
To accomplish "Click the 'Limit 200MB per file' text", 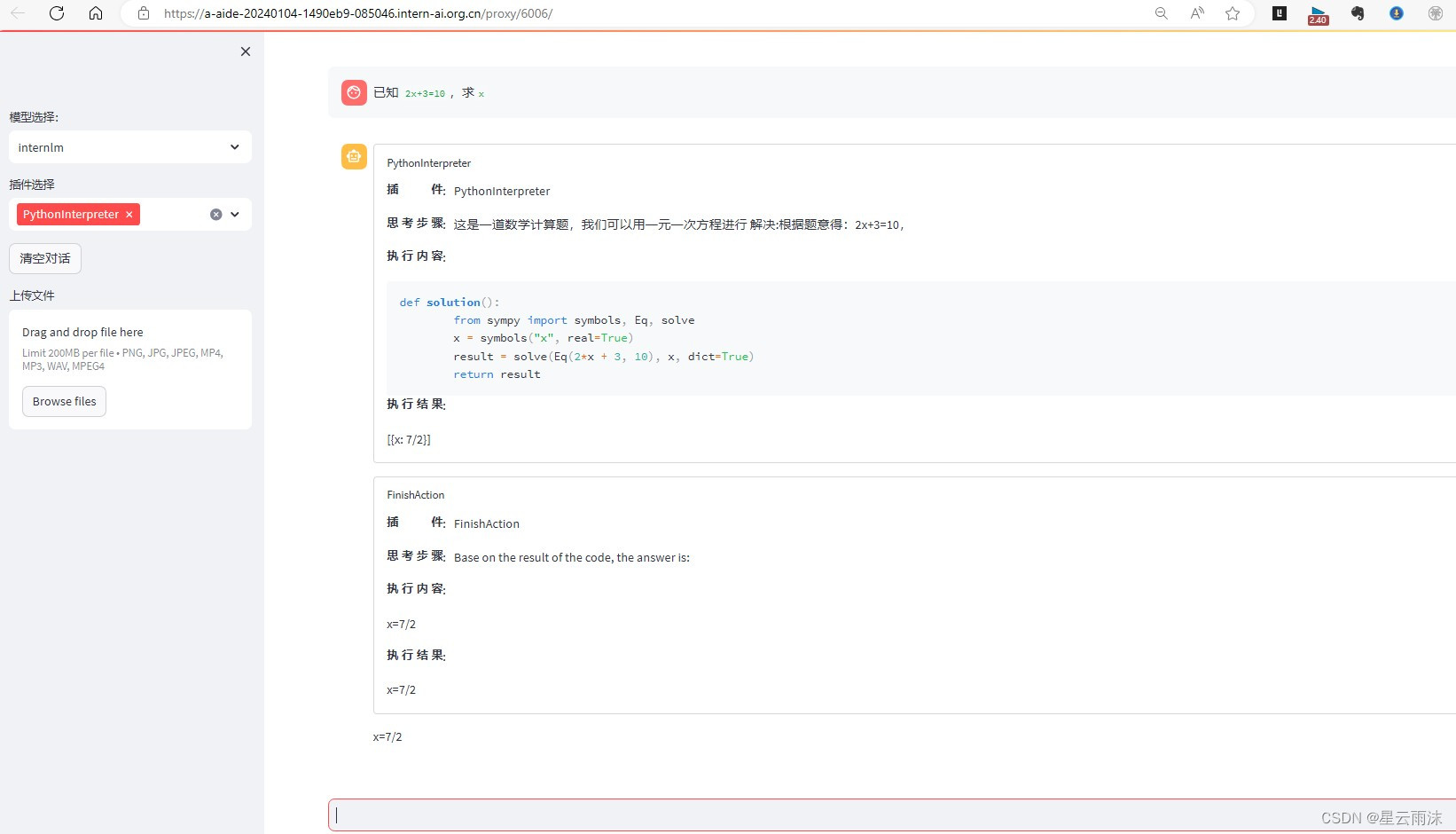I will 122,359.
